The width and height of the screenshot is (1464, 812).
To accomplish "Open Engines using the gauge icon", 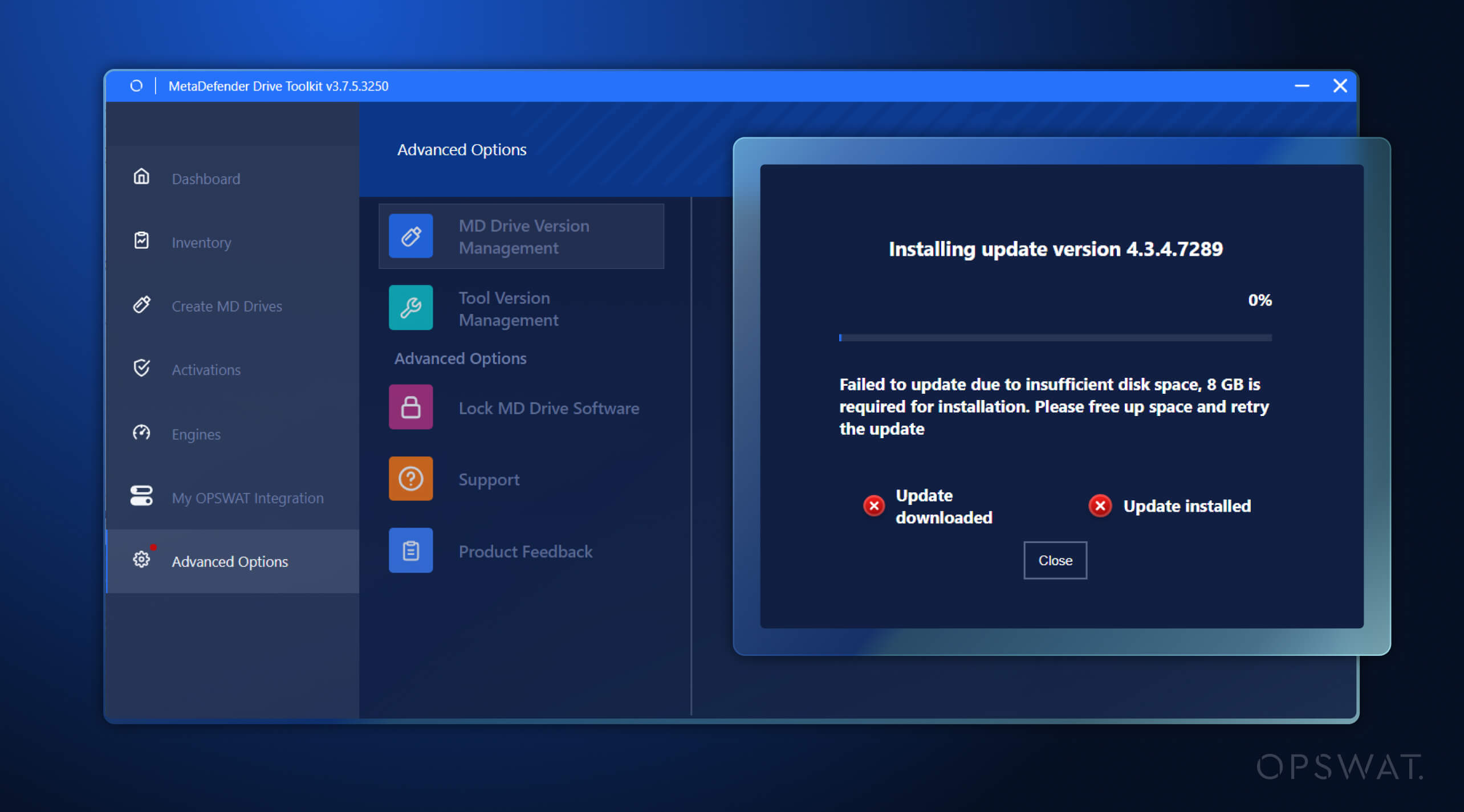I will [x=141, y=433].
